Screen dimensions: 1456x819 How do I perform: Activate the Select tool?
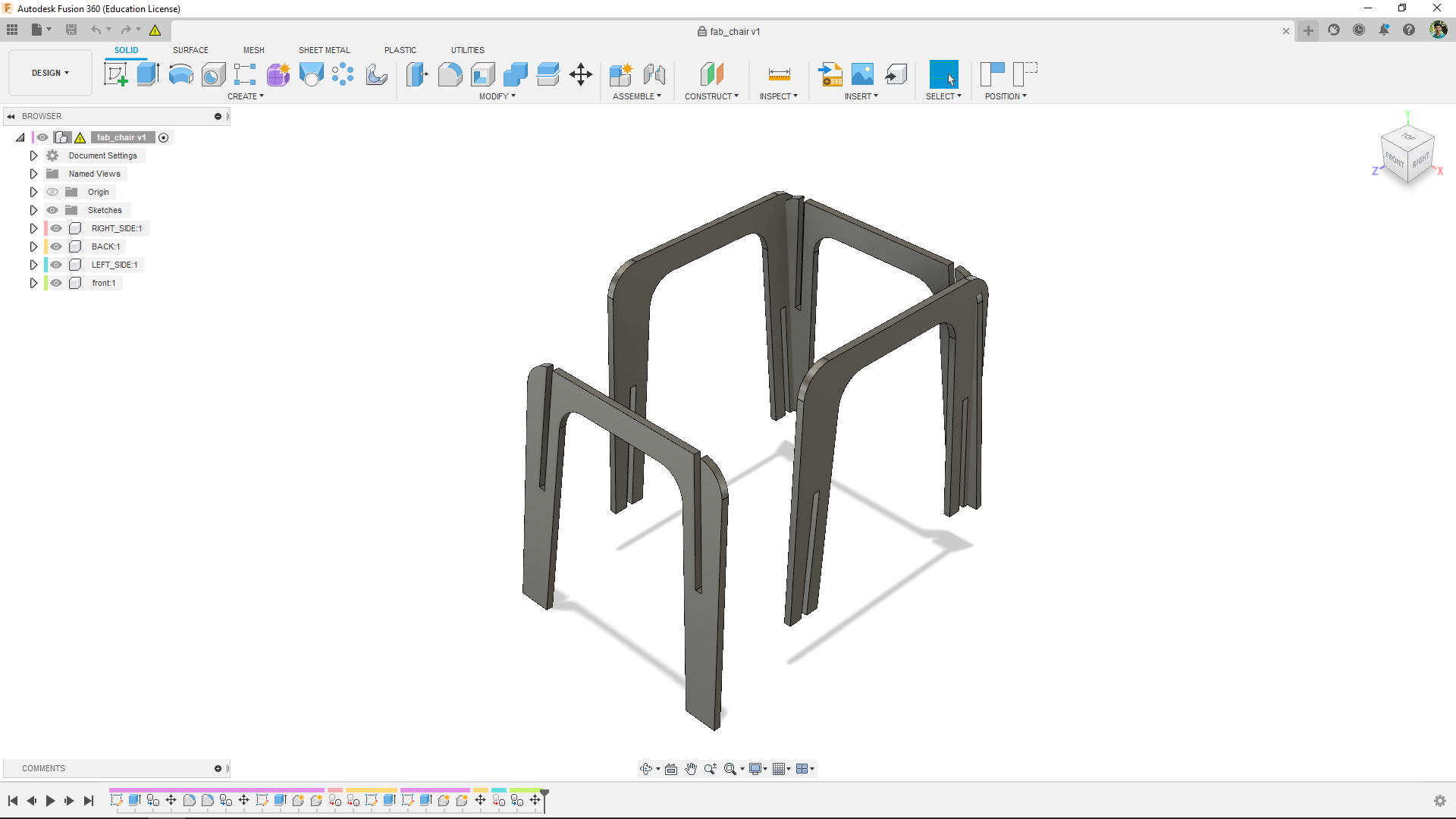click(x=943, y=74)
